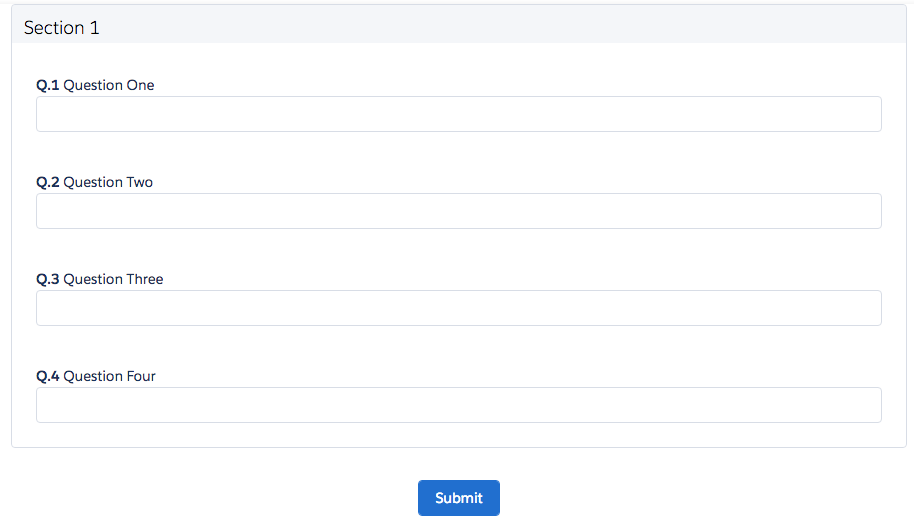Click the 'Question One' label text
The height and width of the screenshot is (526, 914).
click(x=108, y=85)
